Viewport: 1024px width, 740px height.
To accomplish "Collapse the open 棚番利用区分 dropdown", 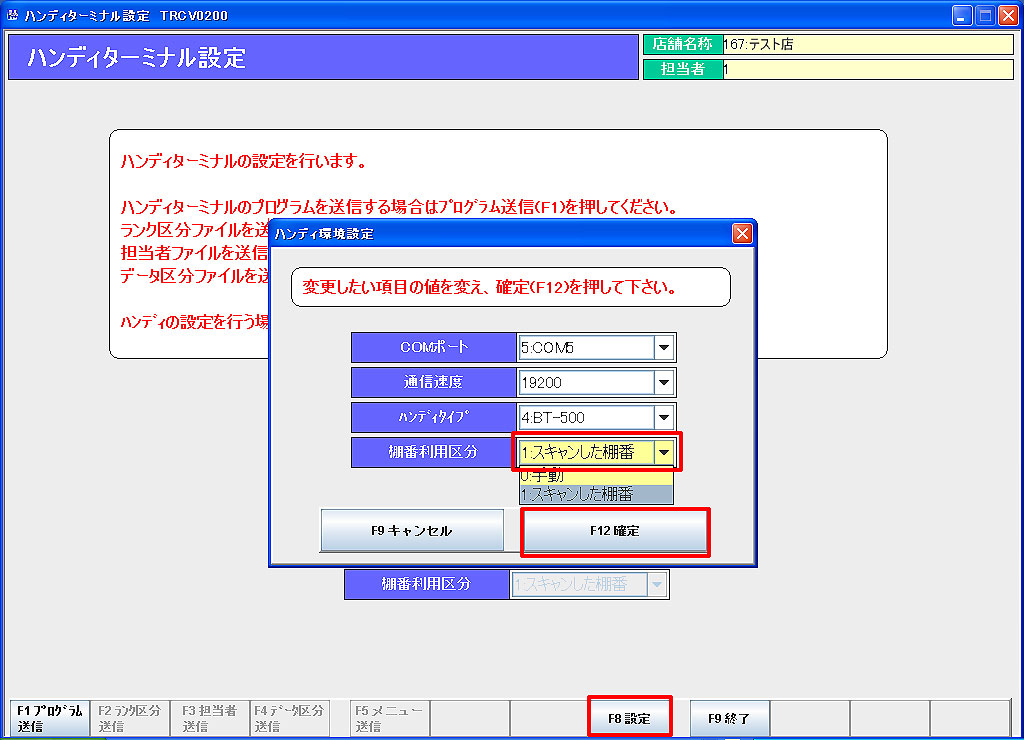I will point(666,452).
